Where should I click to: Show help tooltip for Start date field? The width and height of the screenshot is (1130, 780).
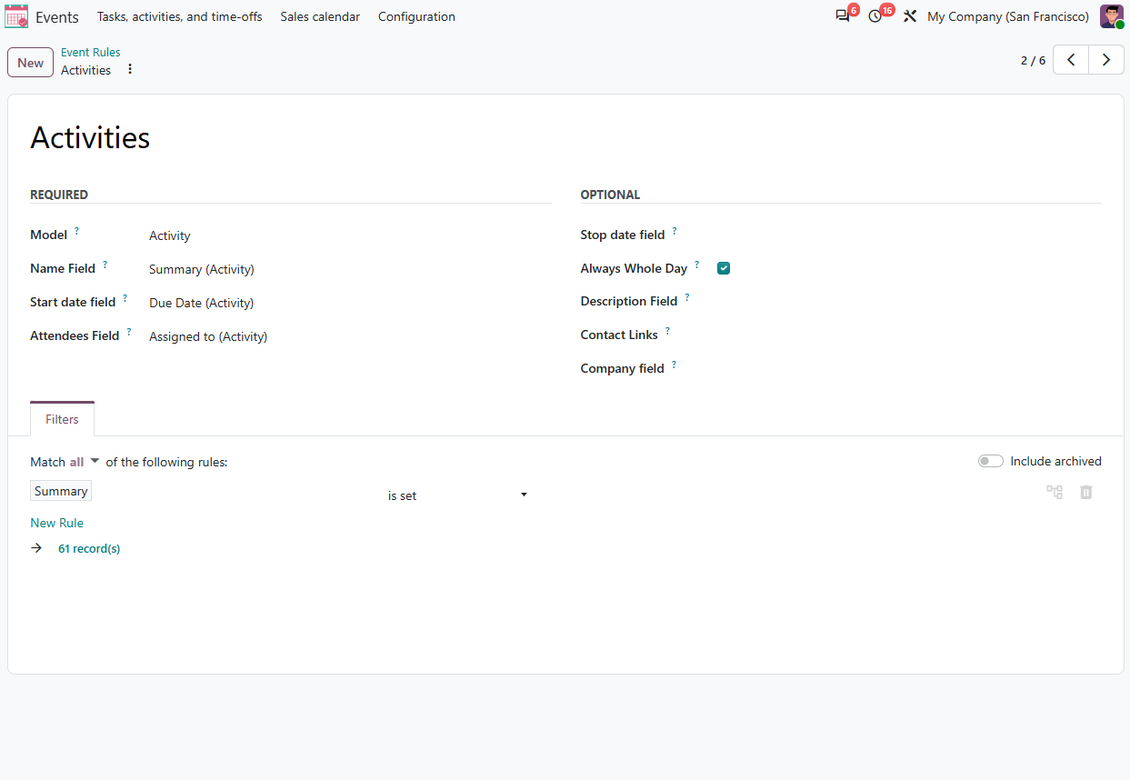pyautogui.click(x=125, y=298)
